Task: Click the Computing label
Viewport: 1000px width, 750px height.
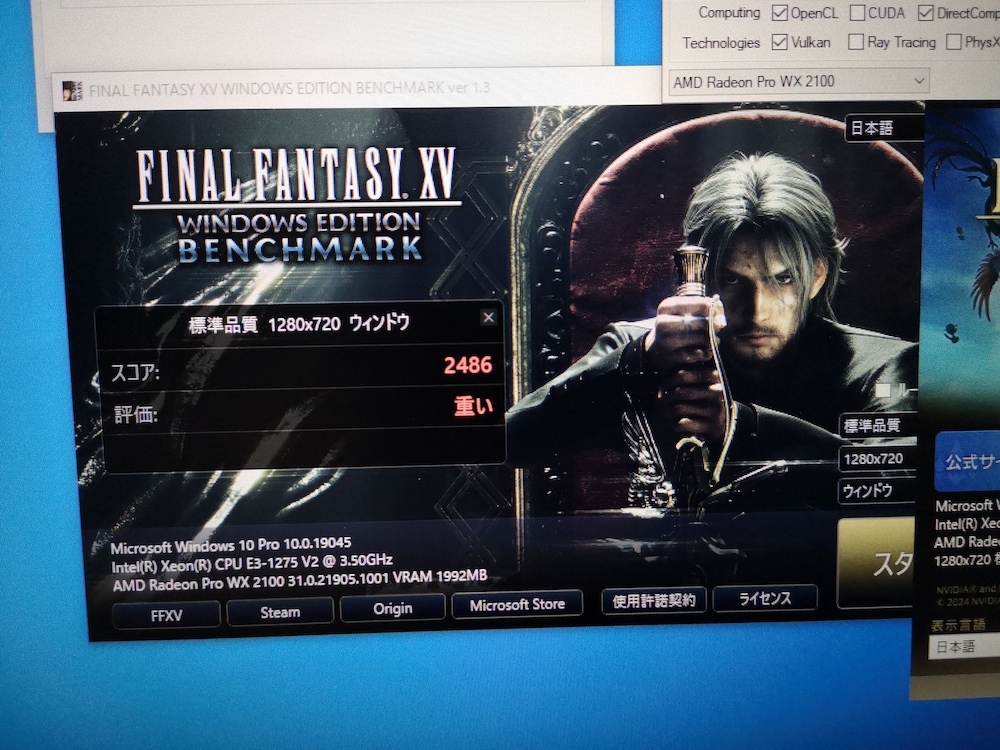Action: pyautogui.click(x=730, y=13)
